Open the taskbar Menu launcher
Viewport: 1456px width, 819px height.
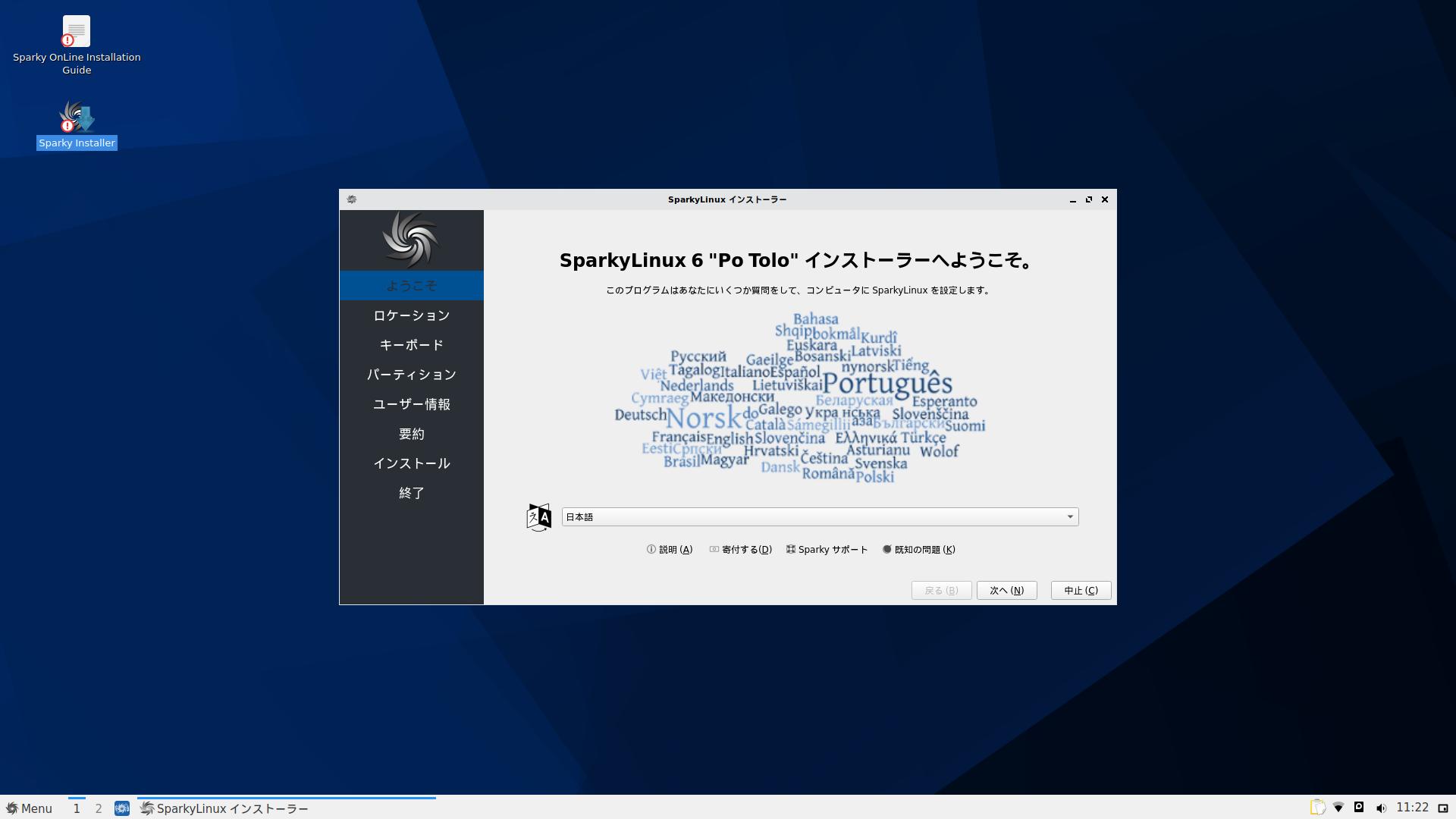[30, 808]
